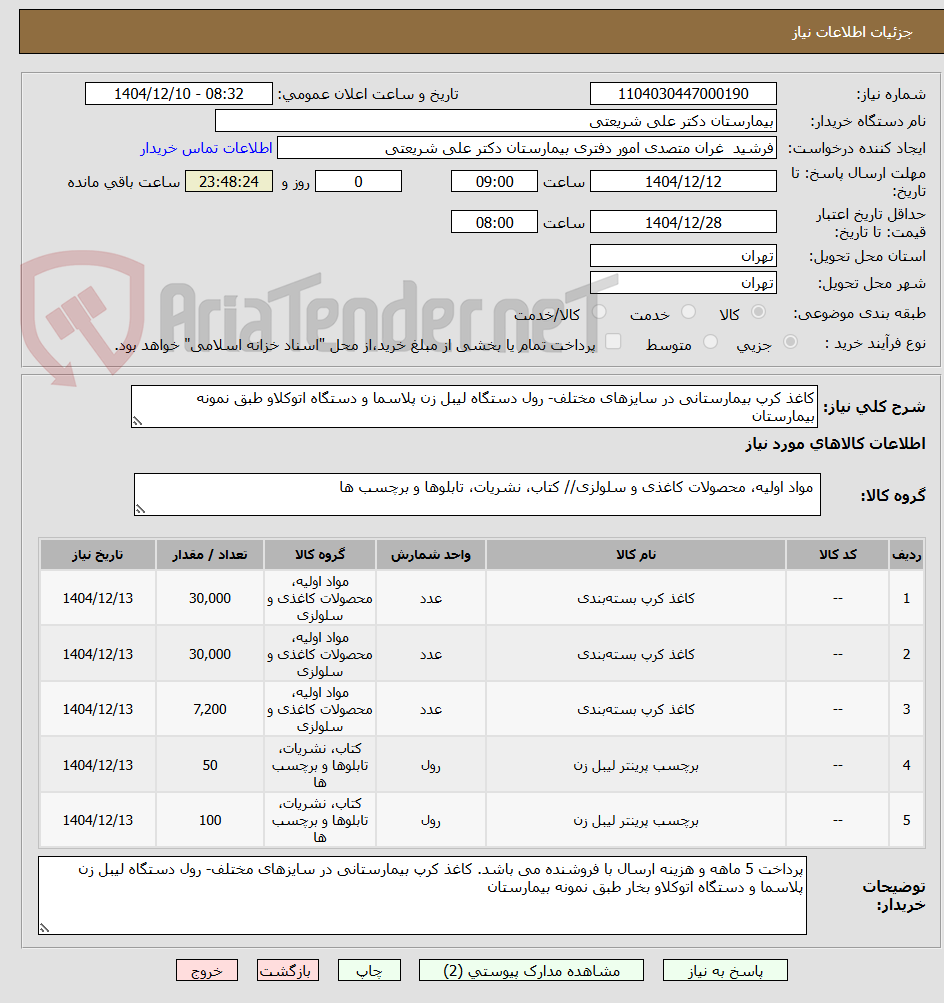Select the خدمت radio button
The height and width of the screenshot is (1003, 944).
[x=688, y=312]
